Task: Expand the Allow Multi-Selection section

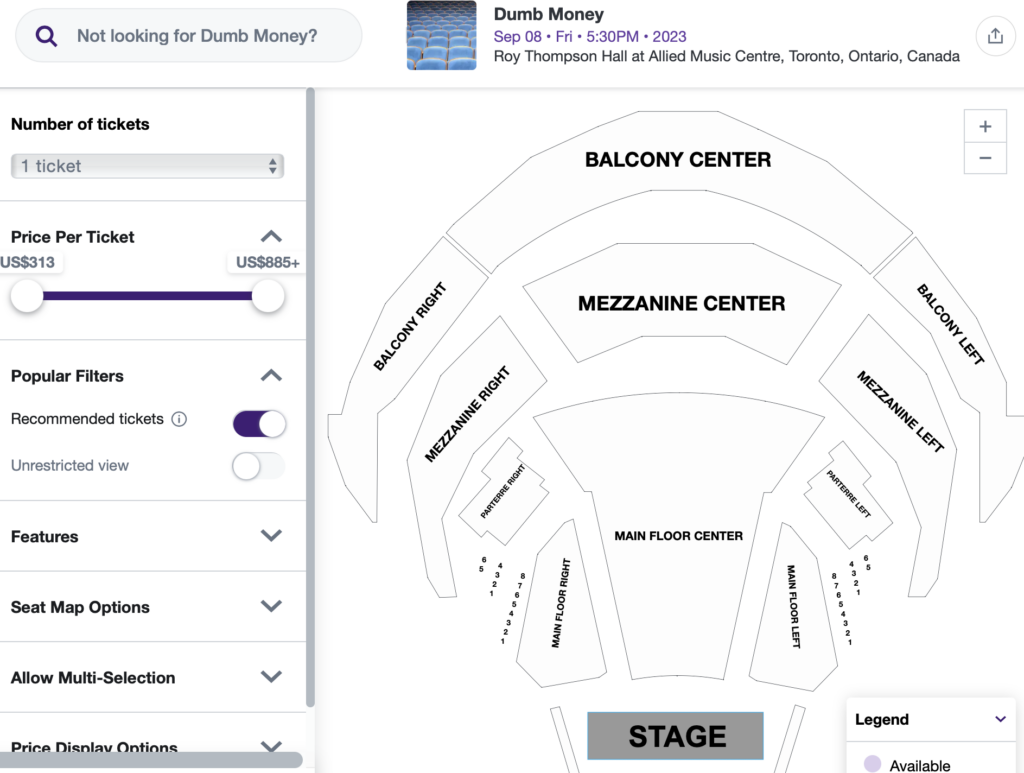Action: point(271,677)
